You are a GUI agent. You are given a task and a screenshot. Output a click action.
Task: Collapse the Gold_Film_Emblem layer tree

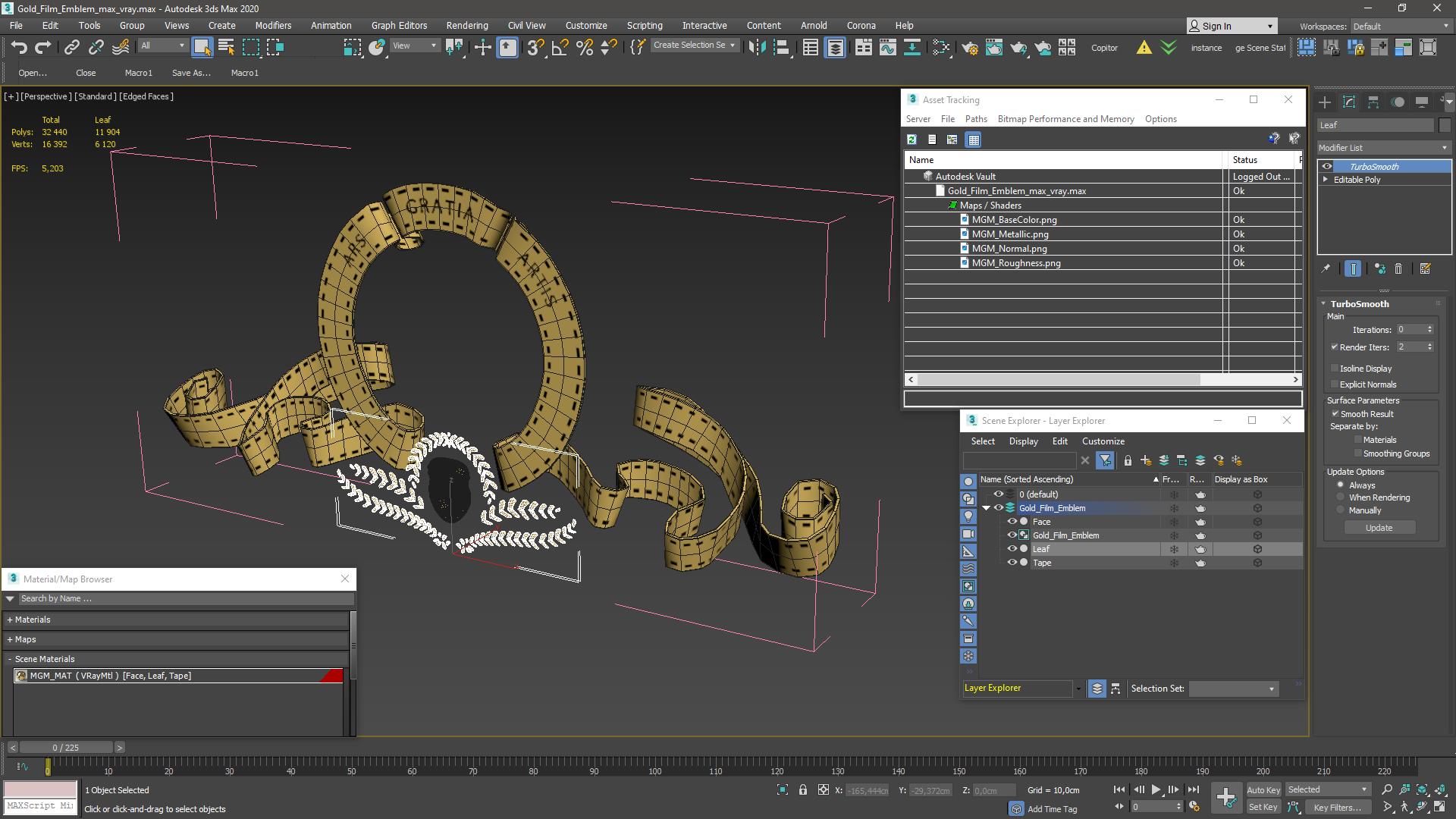pos(987,508)
